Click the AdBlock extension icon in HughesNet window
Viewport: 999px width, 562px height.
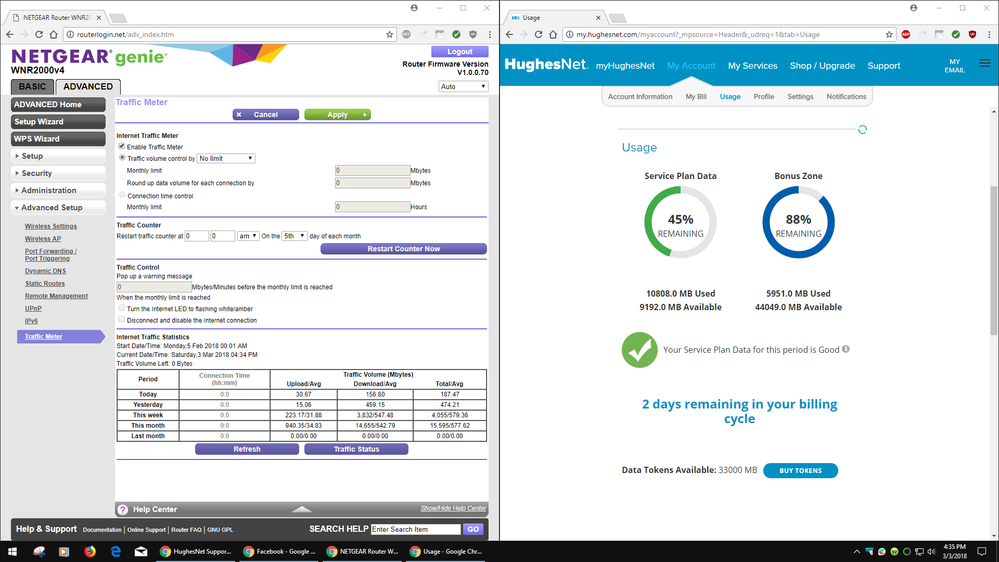click(905, 34)
